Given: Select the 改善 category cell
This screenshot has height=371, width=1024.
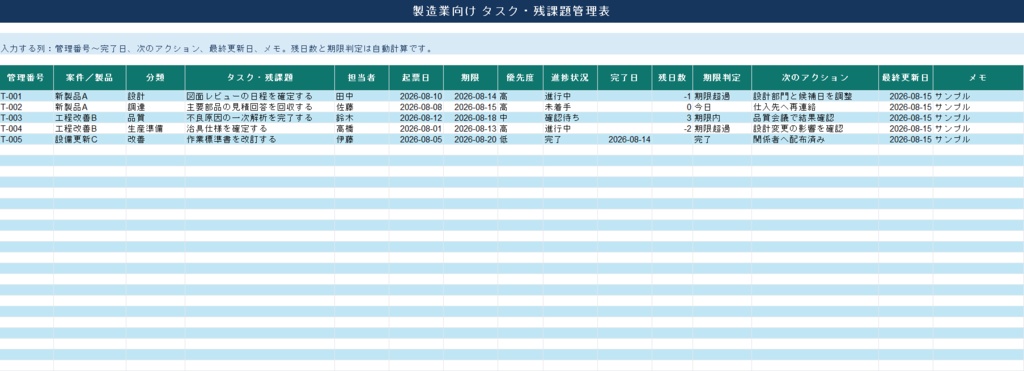Looking at the screenshot, I should (155, 139).
